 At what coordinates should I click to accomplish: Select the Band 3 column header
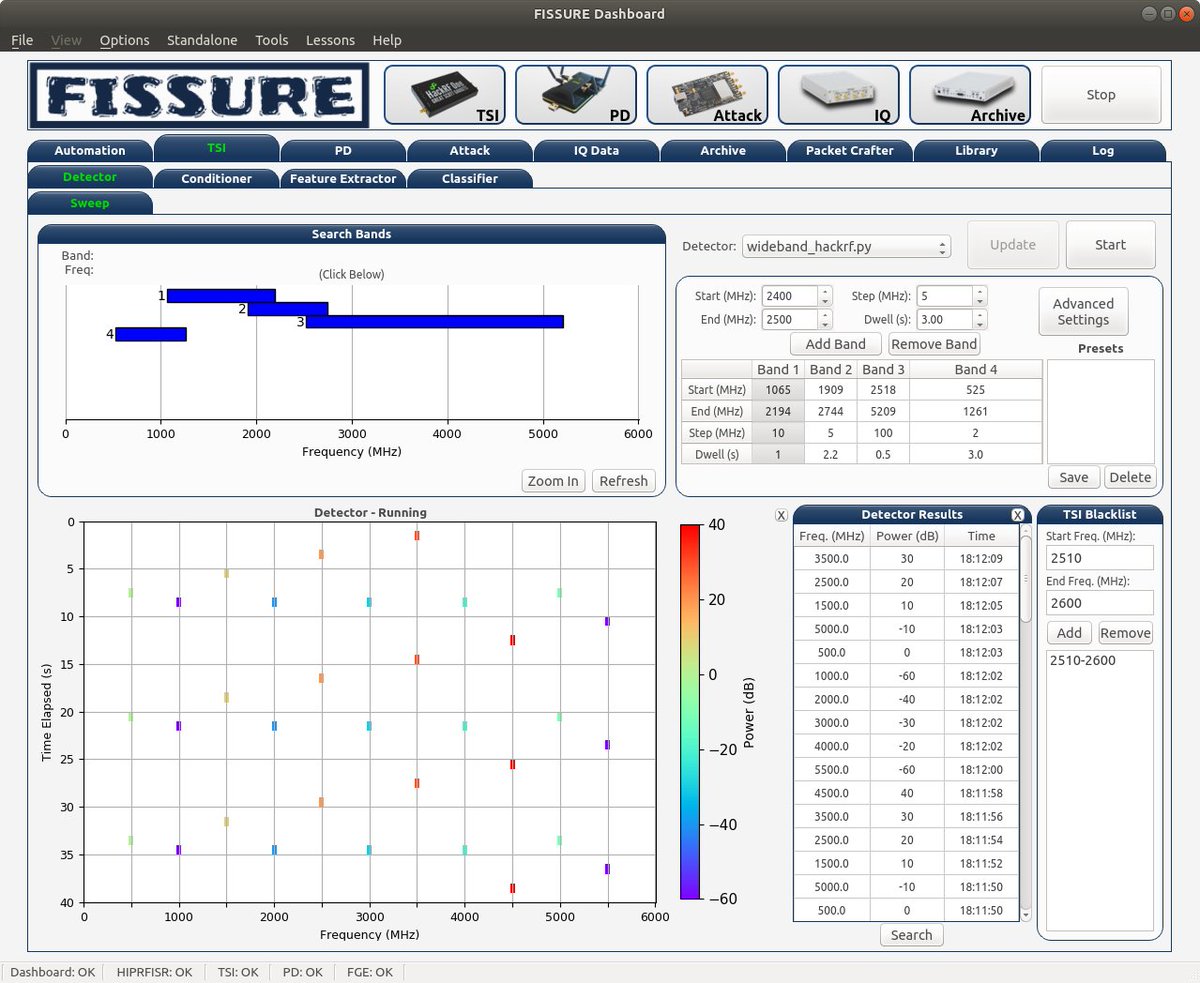[x=884, y=370]
